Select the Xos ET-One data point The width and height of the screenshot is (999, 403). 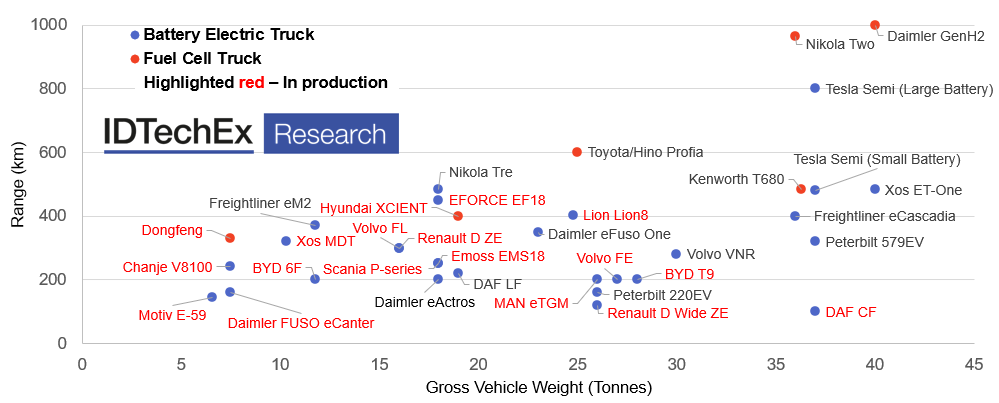tap(875, 189)
